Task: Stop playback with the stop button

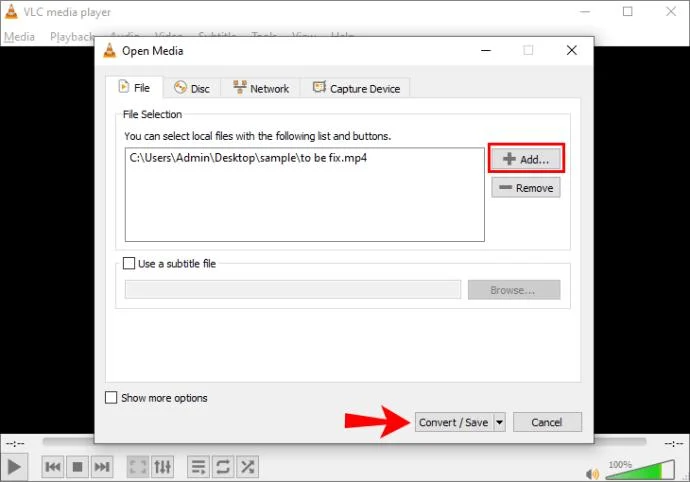Action: [x=77, y=467]
